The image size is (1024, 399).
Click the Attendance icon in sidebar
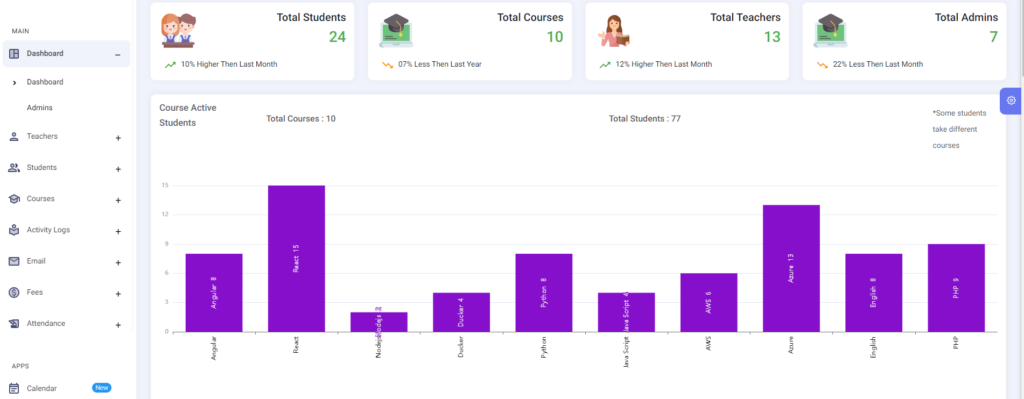(x=14, y=324)
